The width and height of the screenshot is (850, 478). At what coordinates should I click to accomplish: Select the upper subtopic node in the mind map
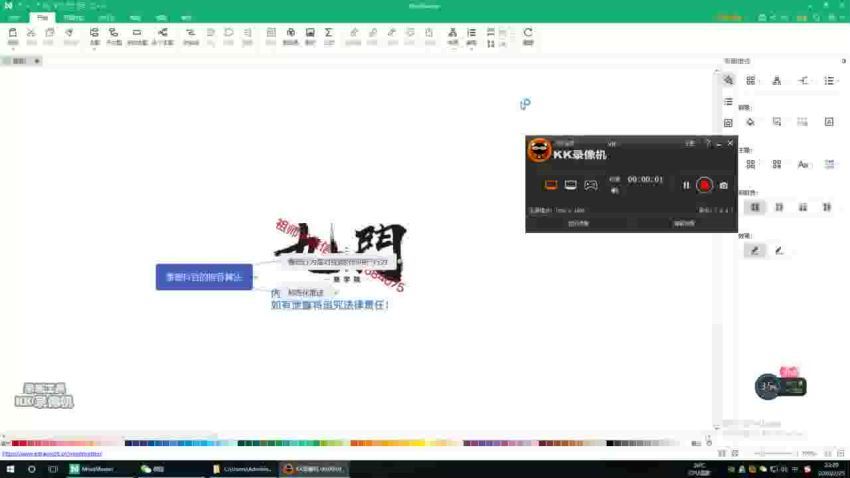pyautogui.click(x=338, y=262)
